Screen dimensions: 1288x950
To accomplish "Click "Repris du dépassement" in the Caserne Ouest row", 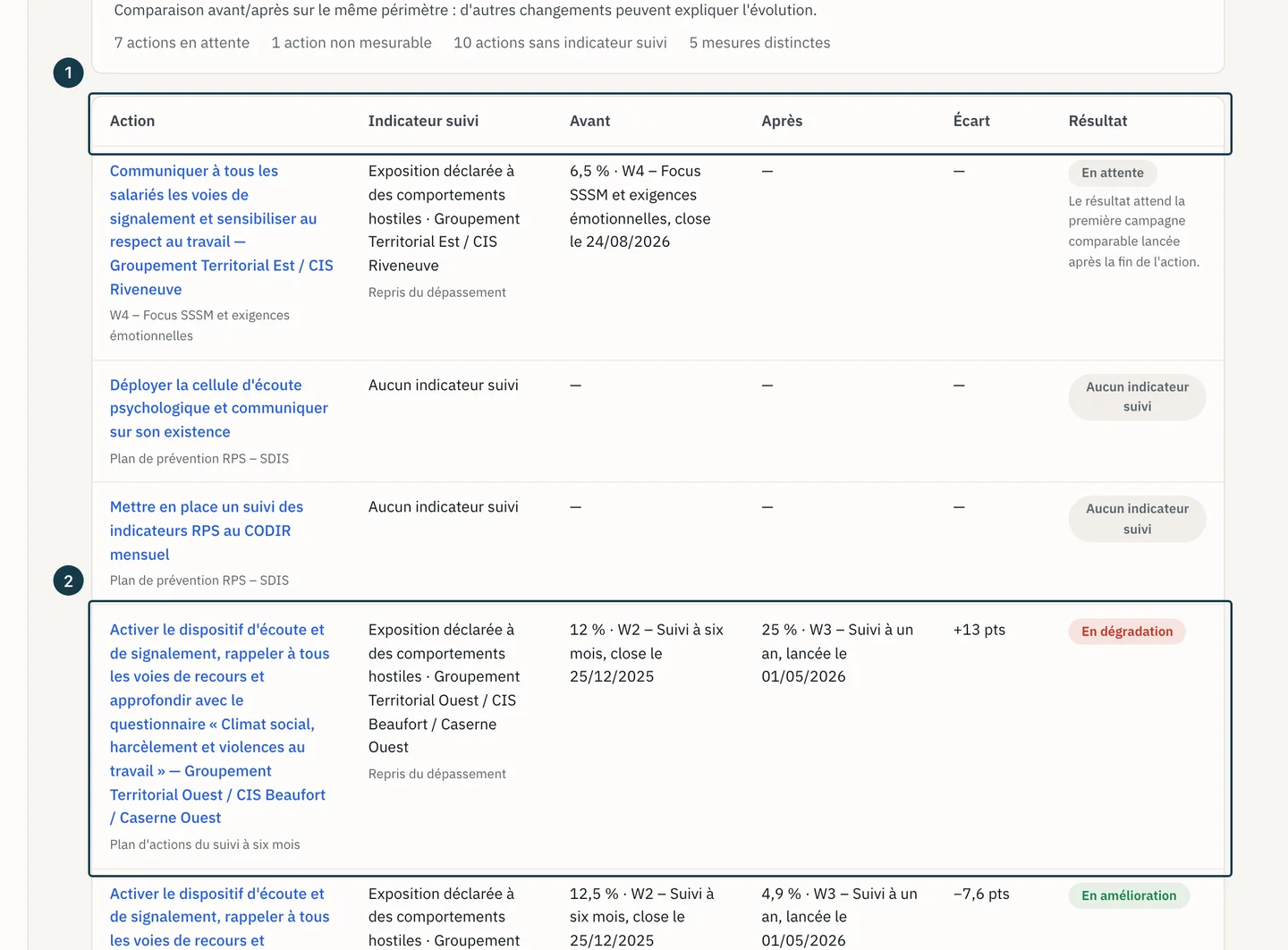I will coord(437,774).
